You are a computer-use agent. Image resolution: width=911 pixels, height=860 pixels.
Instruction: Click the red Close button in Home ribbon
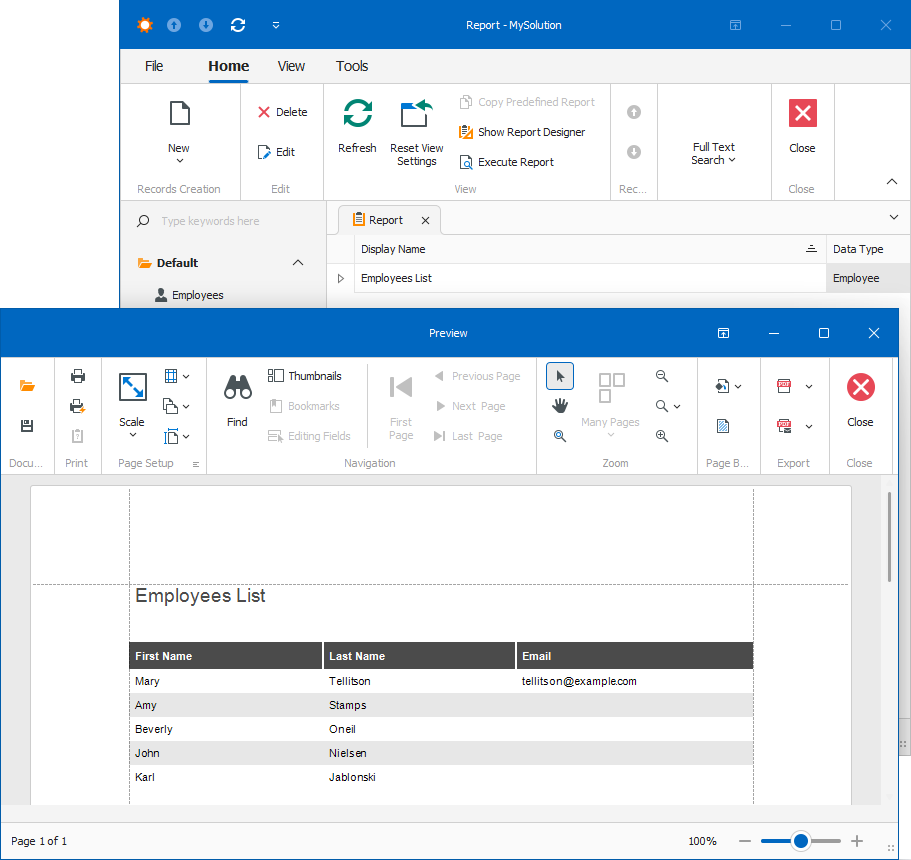pyautogui.click(x=802, y=113)
